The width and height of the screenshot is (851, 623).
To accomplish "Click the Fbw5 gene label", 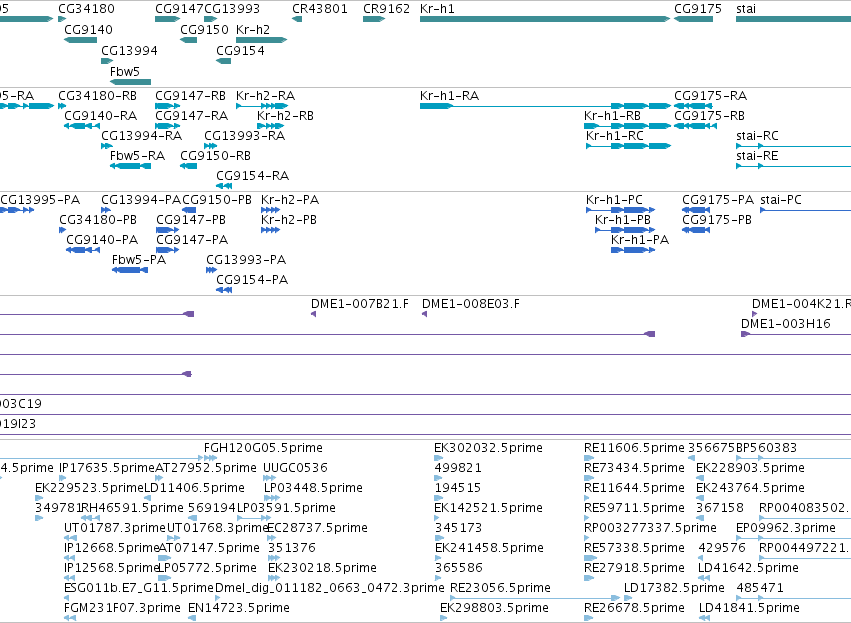I will coord(125,72).
